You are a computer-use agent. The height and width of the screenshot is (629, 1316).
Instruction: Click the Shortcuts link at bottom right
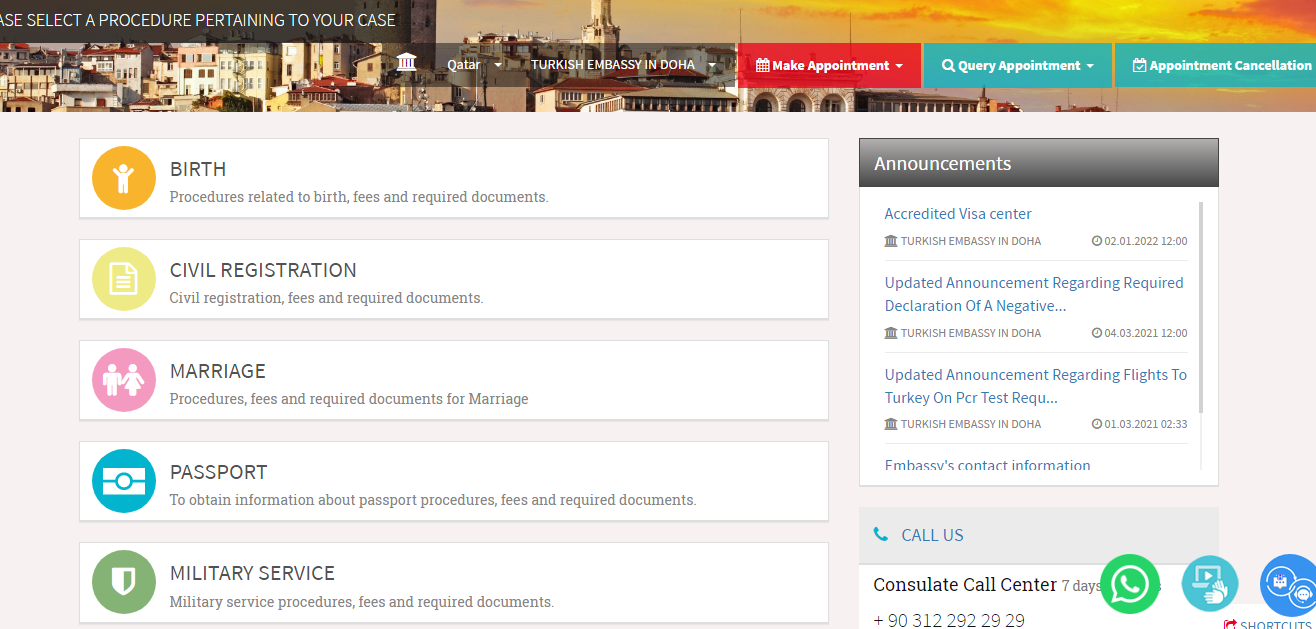1273,624
